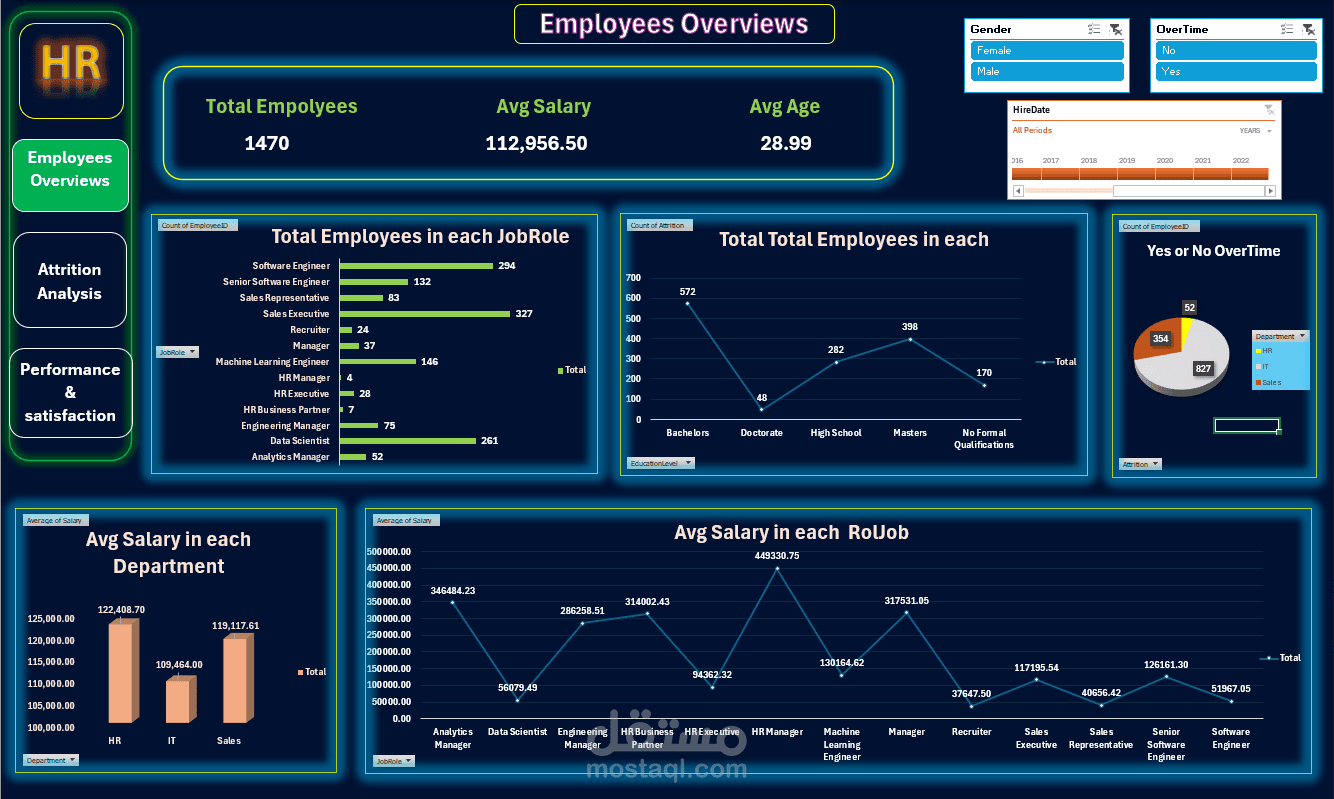Click the Total Empolyees value 1470
The image size is (1334, 799).
point(267,144)
